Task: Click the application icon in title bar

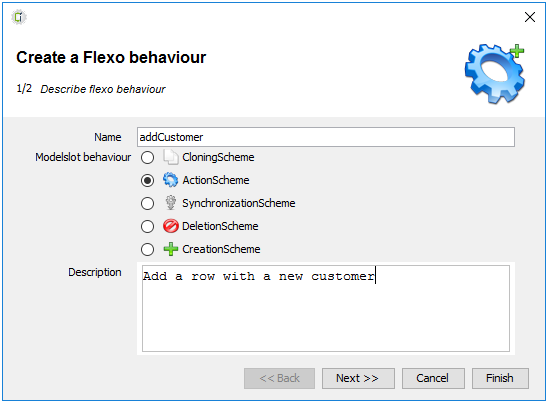Action: 19,17
